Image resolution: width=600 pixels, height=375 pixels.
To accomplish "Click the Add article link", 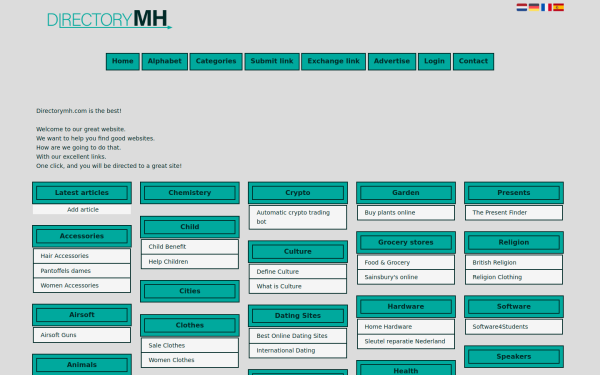I will (82, 210).
